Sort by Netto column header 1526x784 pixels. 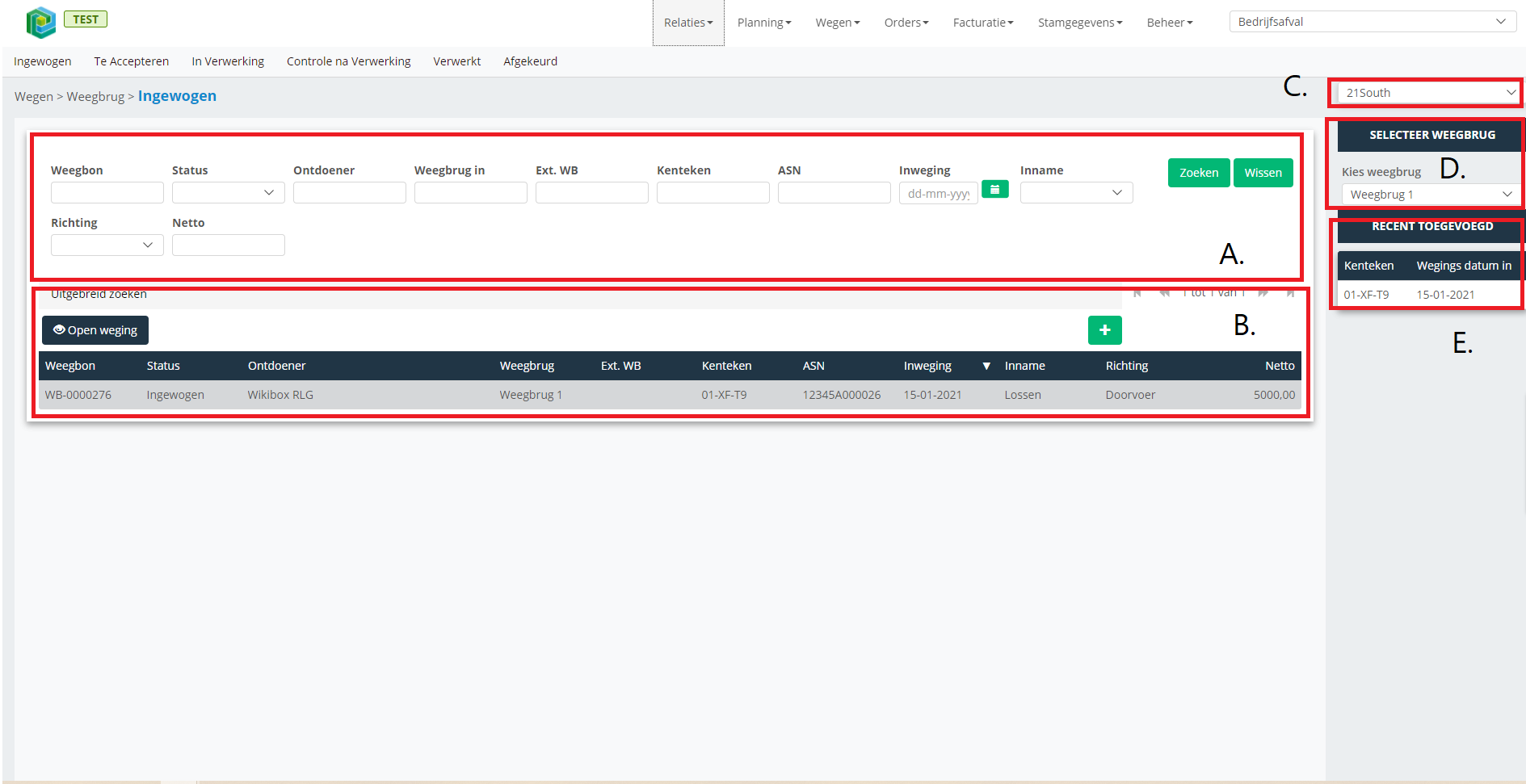click(x=1280, y=366)
